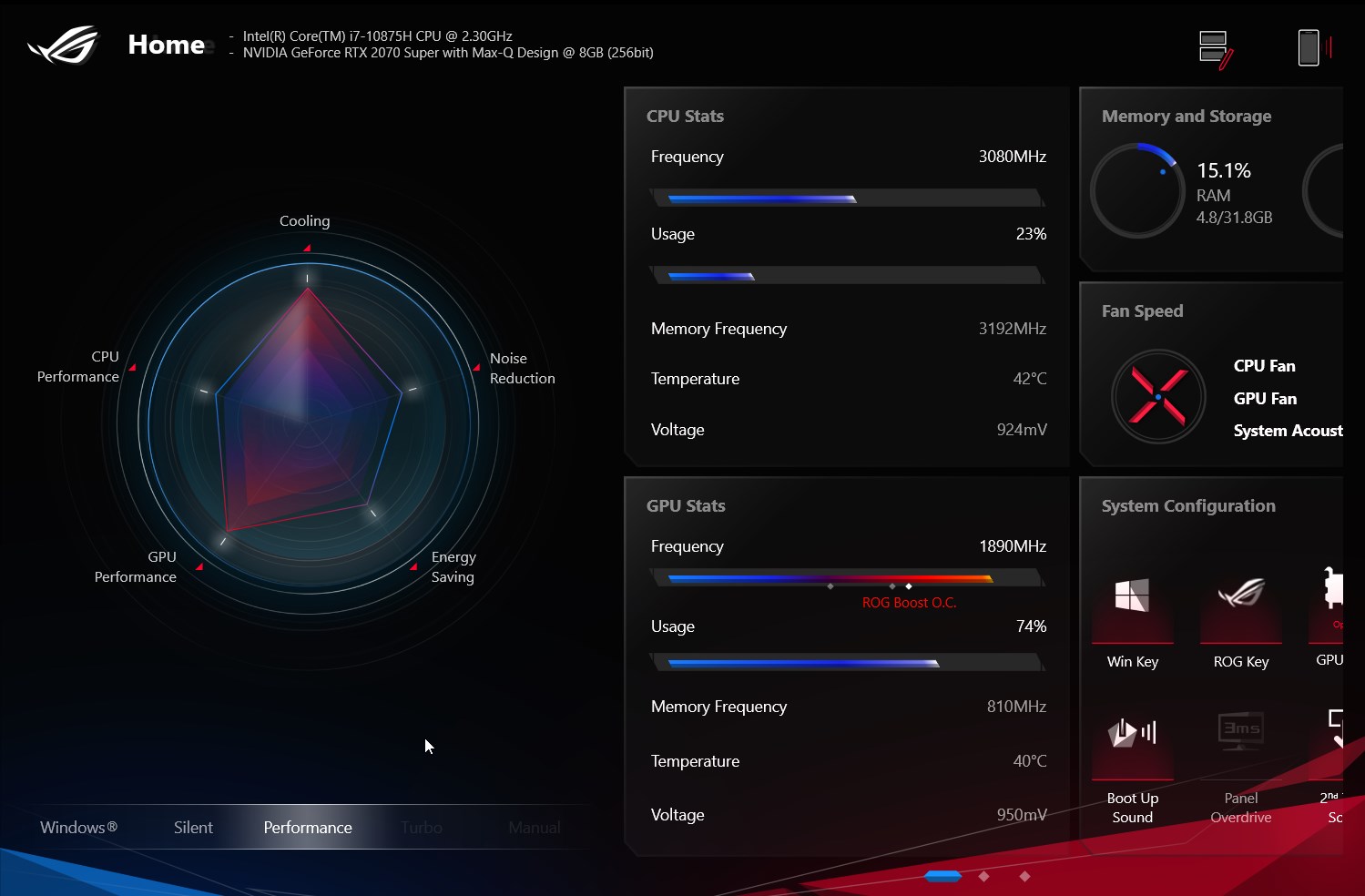Click the System Acoustics label in Fan Speed
This screenshot has height=896, width=1365.
coord(1289,431)
